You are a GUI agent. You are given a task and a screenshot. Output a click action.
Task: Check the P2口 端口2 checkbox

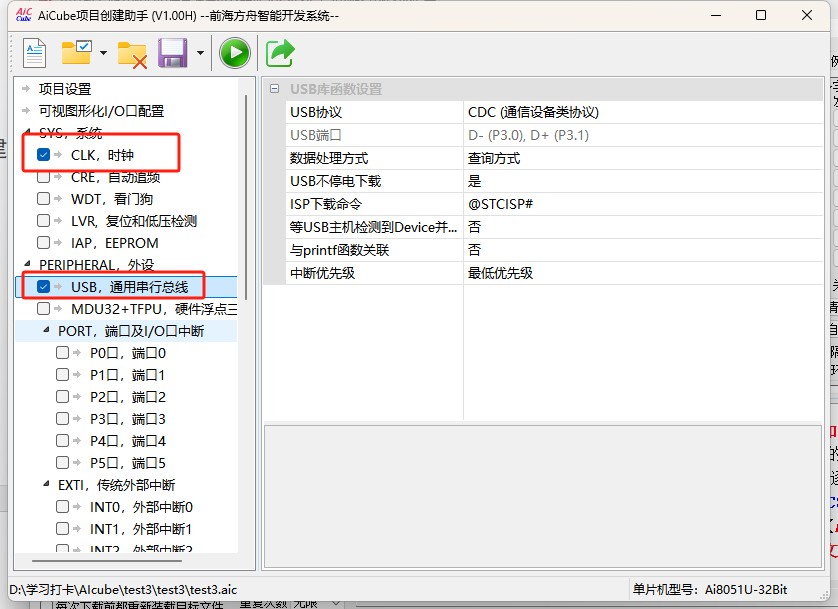tap(63, 396)
